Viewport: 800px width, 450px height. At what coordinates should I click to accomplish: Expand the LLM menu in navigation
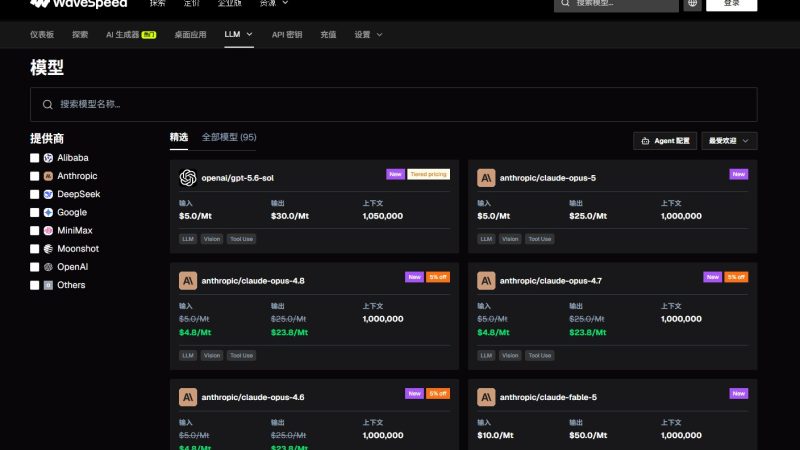[x=239, y=34]
